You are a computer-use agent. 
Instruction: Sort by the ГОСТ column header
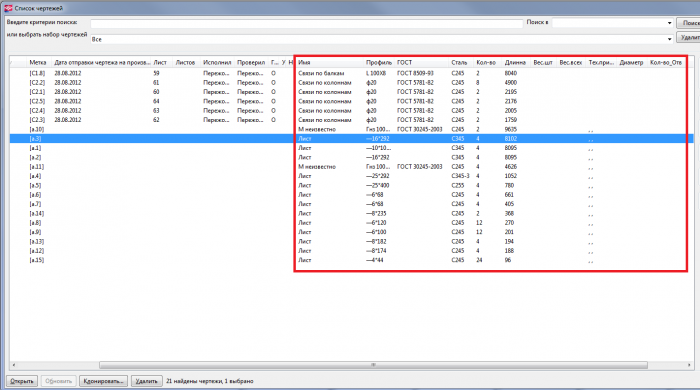(404, 62)
